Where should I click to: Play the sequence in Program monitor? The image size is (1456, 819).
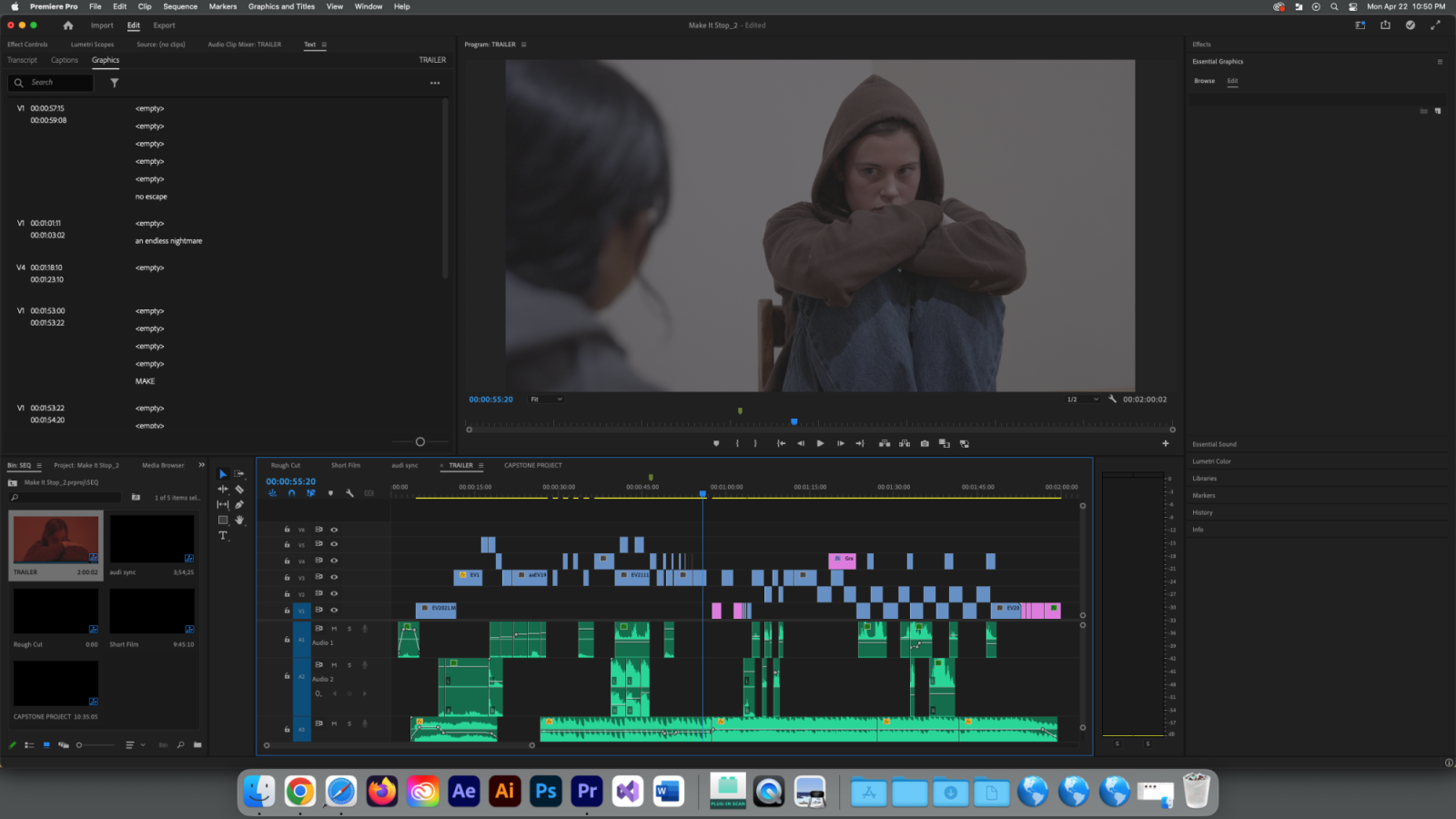click(x=820, y=444)
